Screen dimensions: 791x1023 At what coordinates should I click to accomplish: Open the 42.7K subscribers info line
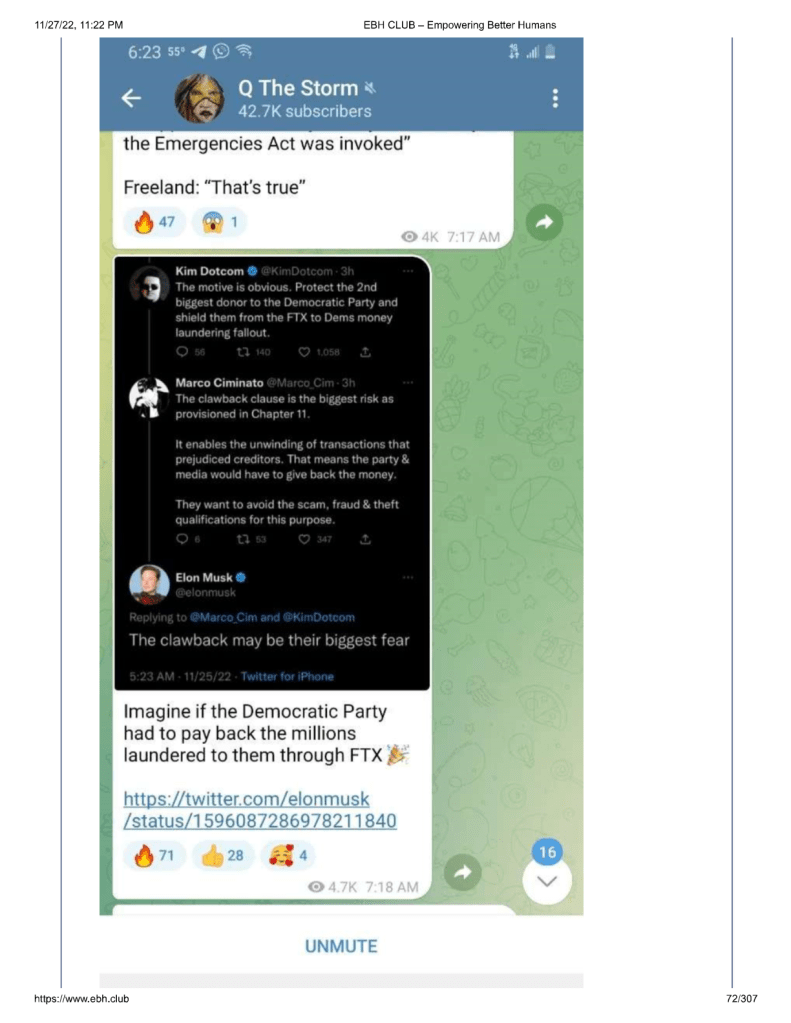[x=305, y=112]
